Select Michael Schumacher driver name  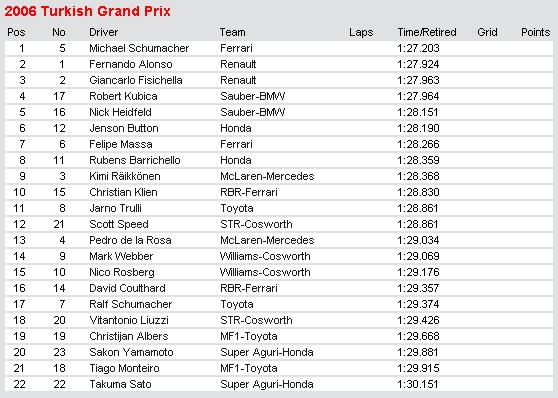pyautogui.click(x=139, y=48)
